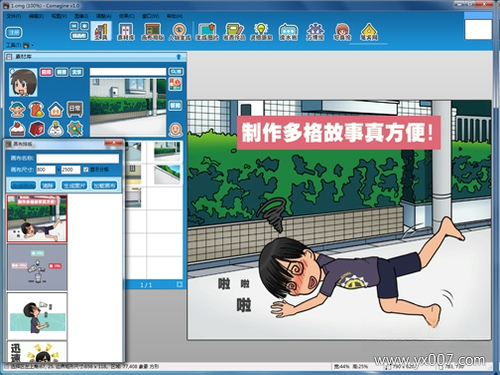
Task: Click the 加载画布 load canvas button
Action: 104,185
